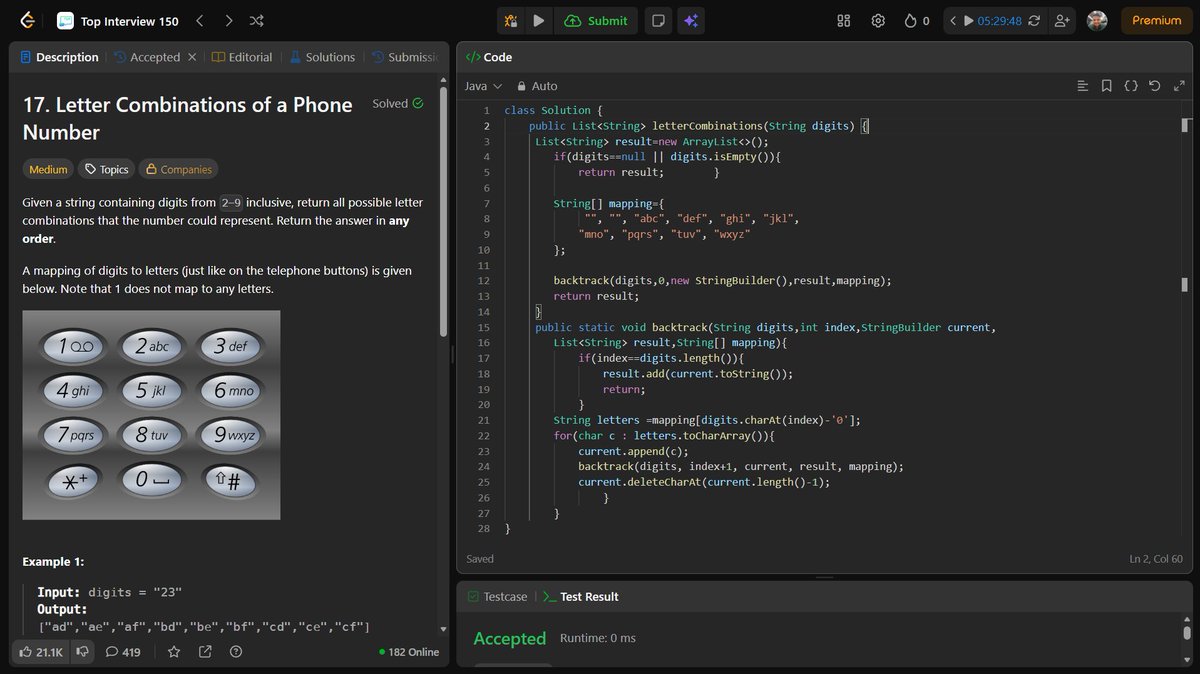Click the invite user icon

[x=1062, y=20]
